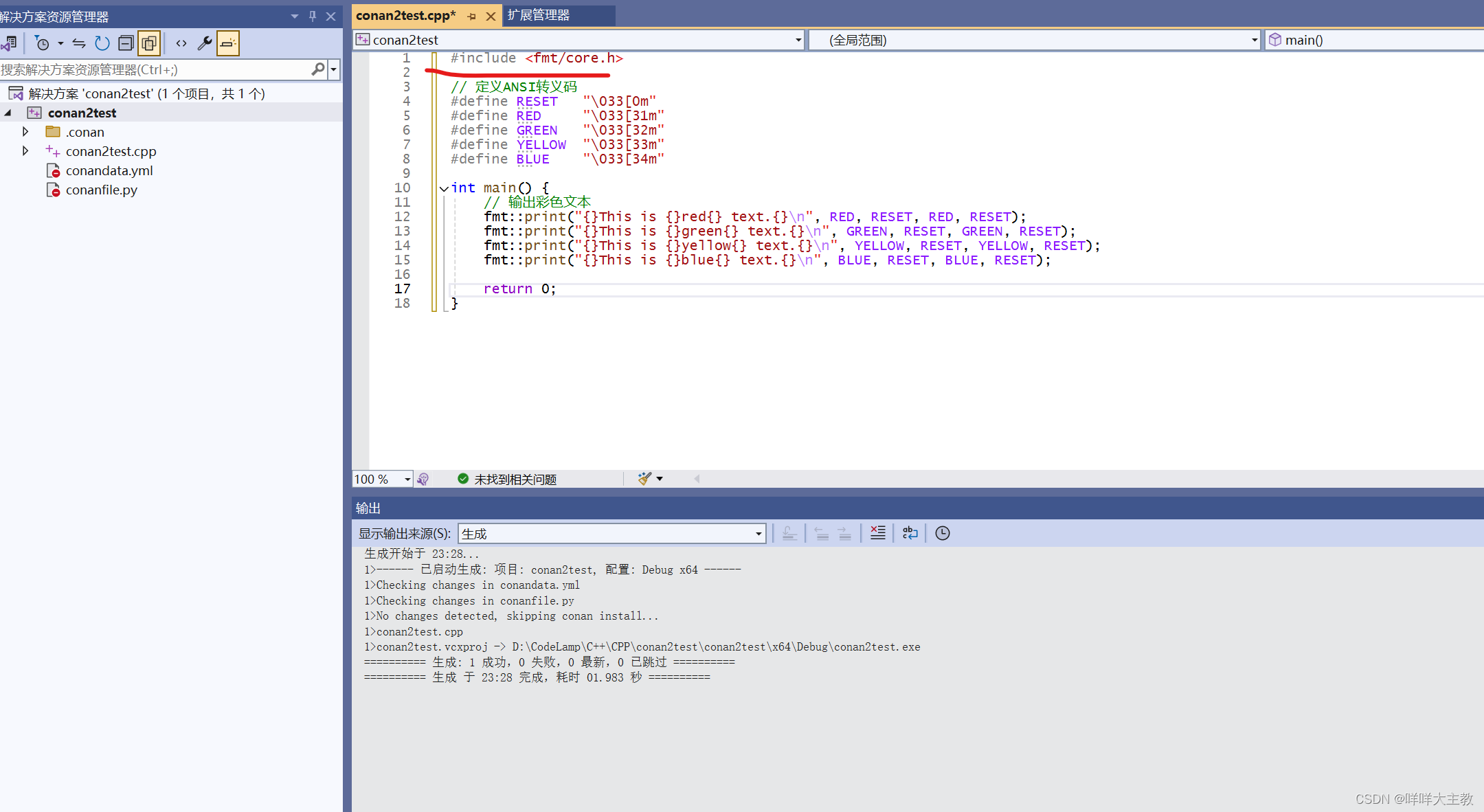Open pending changes filter clock icon

[42, 43]
